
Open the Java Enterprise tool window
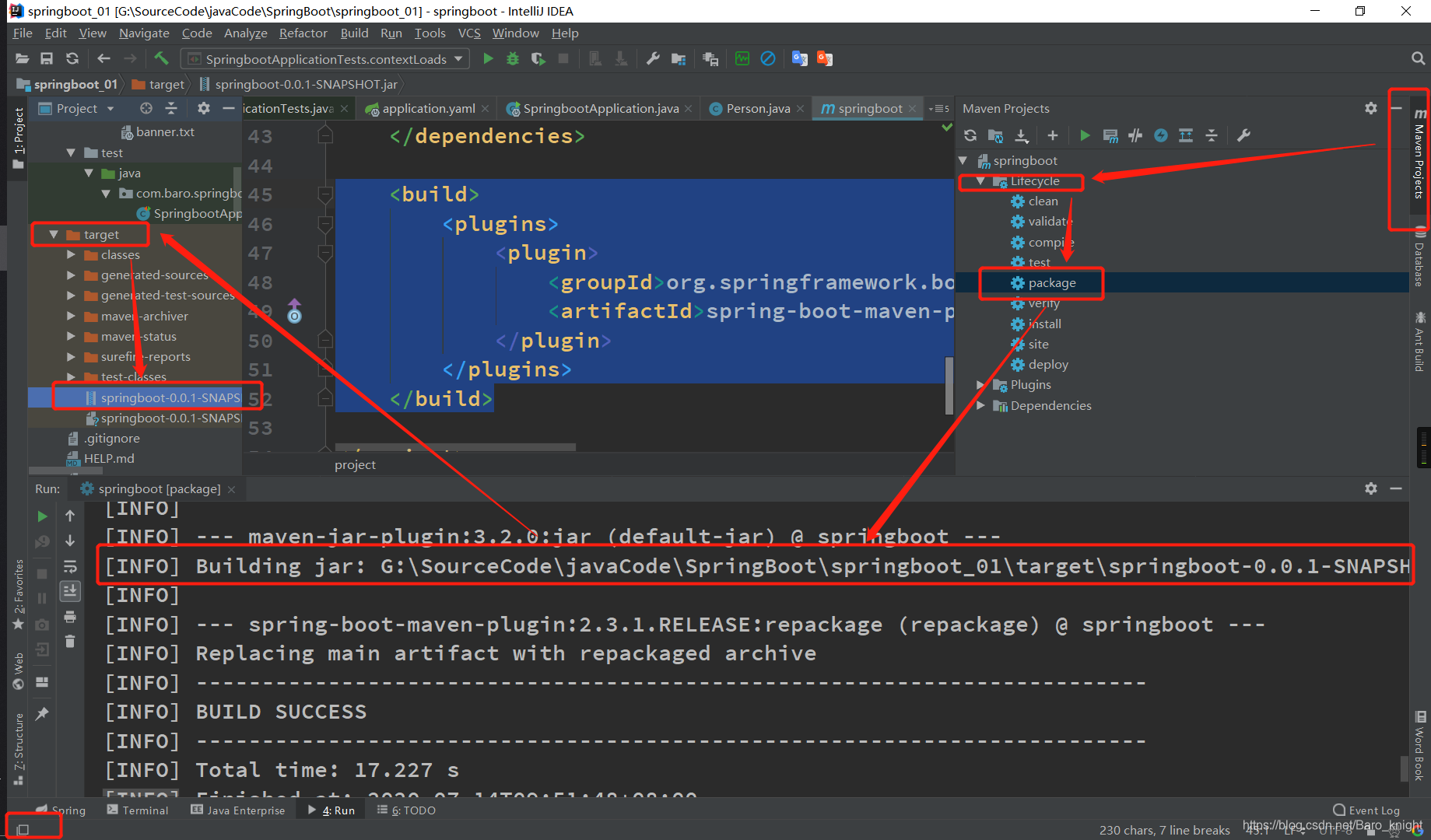coord(238,810)
